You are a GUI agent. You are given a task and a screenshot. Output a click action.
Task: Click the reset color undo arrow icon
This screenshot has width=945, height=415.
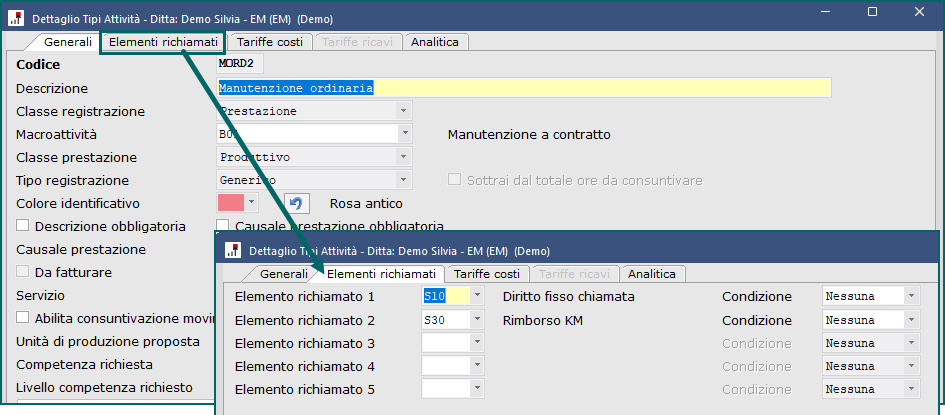pyautogui.click(x=297, y=203)
